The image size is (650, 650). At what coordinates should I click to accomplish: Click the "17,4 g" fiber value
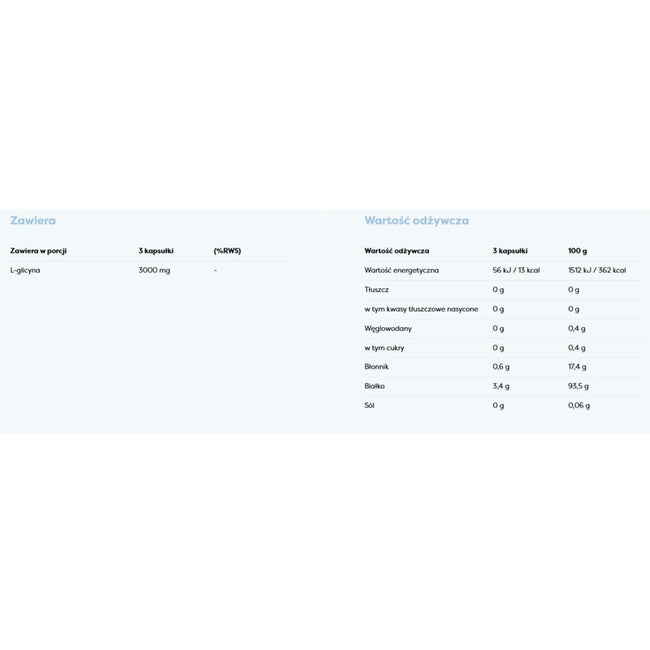click(x=578, y=367)
